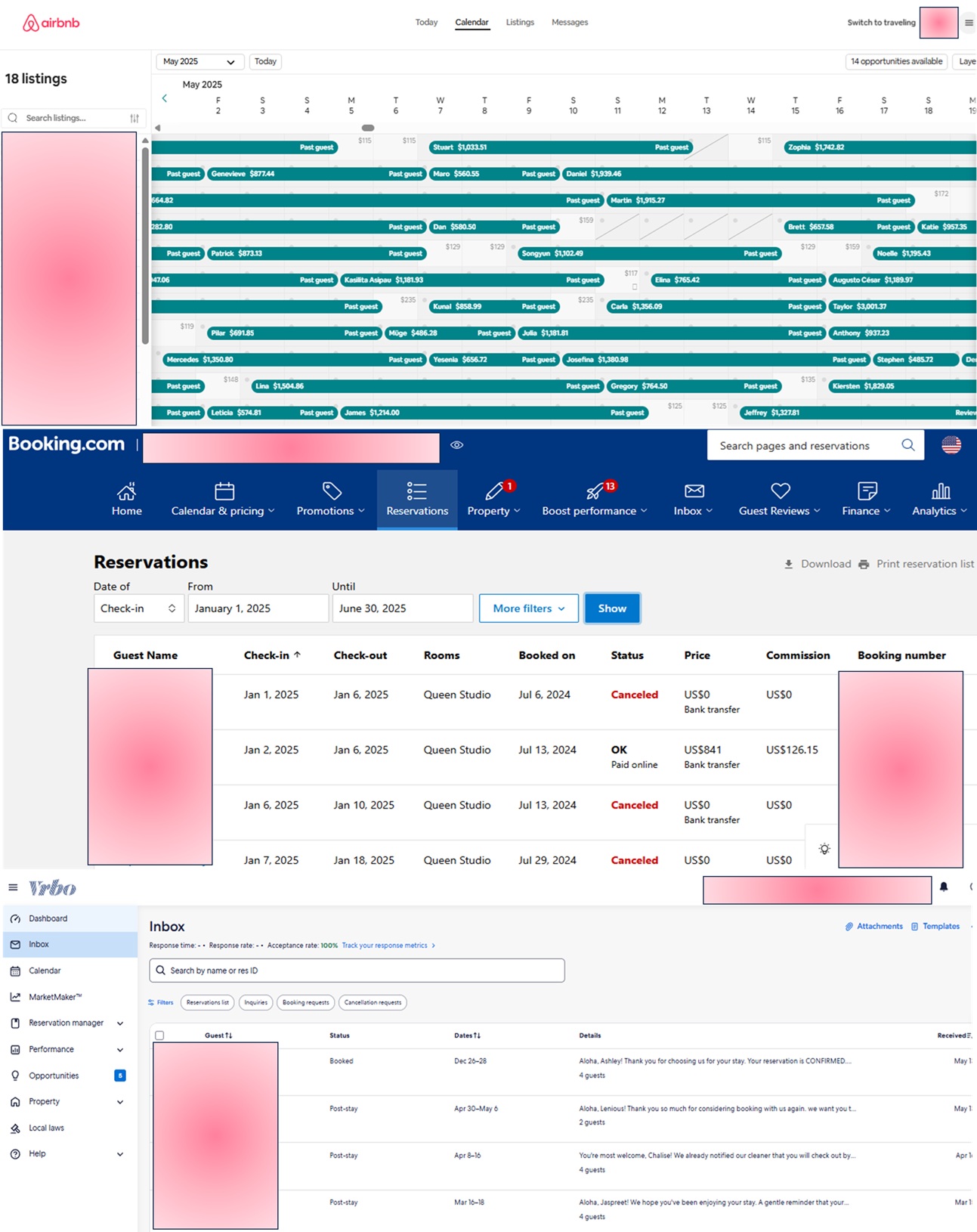Toggle the Cancellation requests filter chip

373,1002
